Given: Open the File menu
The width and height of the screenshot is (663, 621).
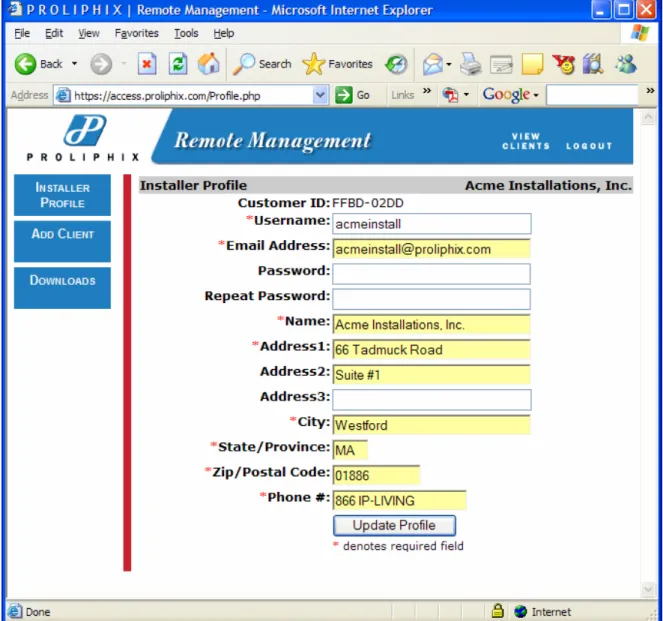Looking at the screenshot, I should point(22,33).
